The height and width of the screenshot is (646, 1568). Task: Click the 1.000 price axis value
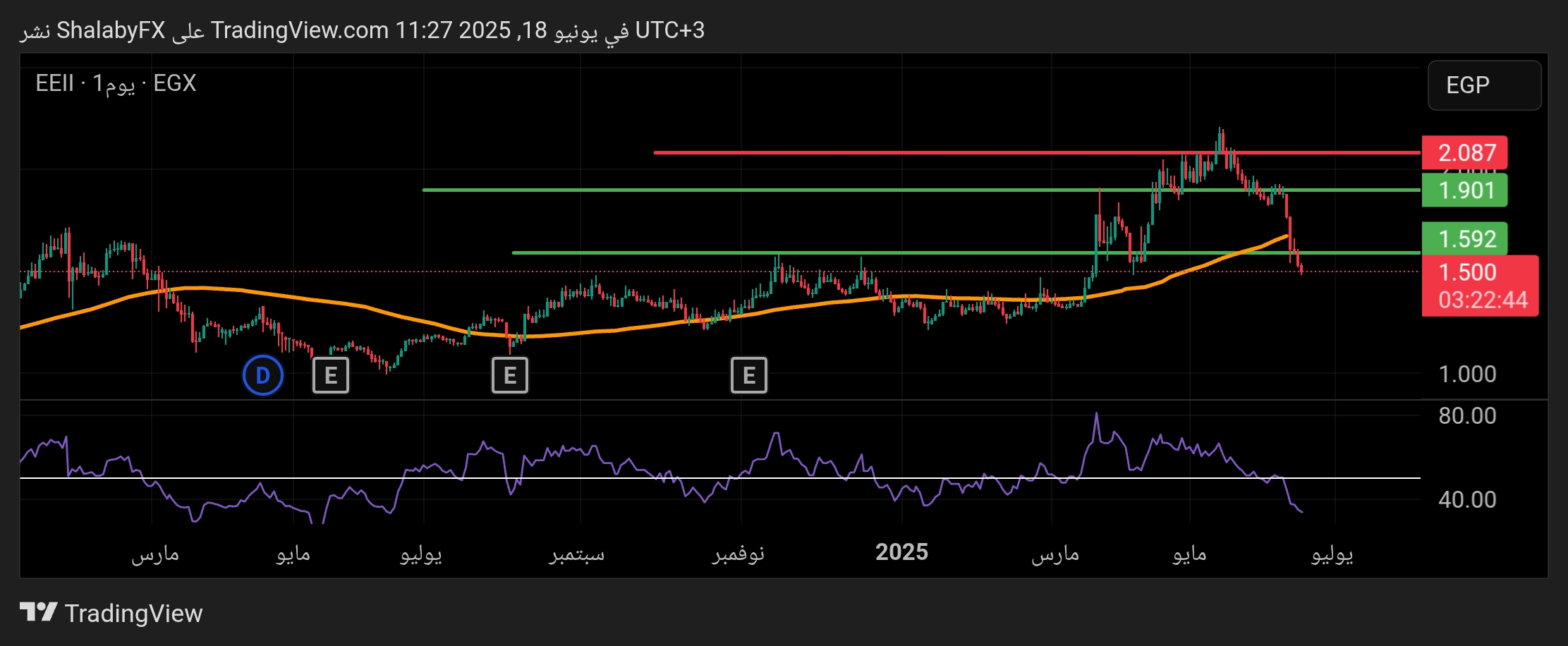click(1467, 374)
